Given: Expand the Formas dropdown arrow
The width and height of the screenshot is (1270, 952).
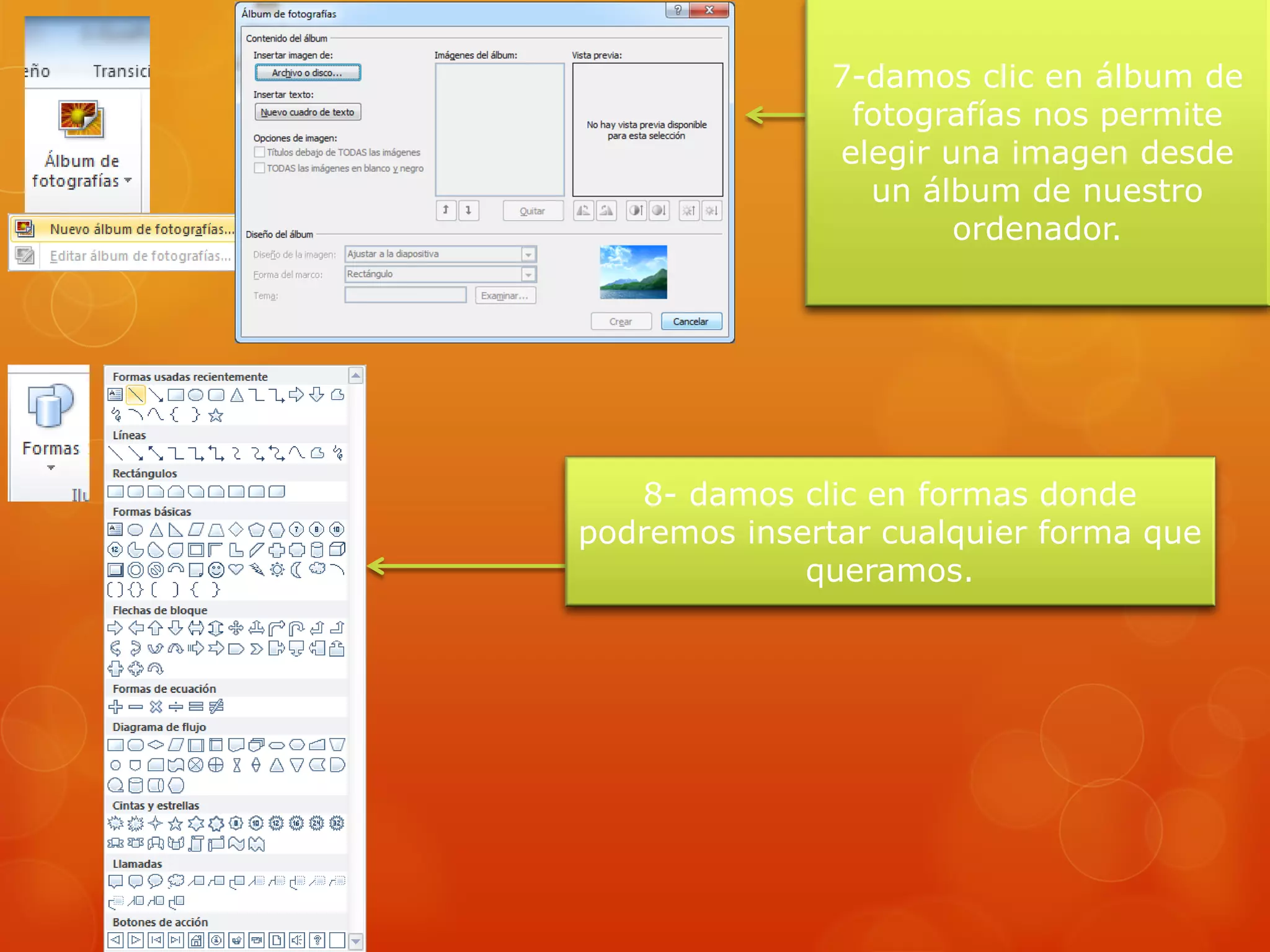Looking at the screenshot, I should point(51,467).
